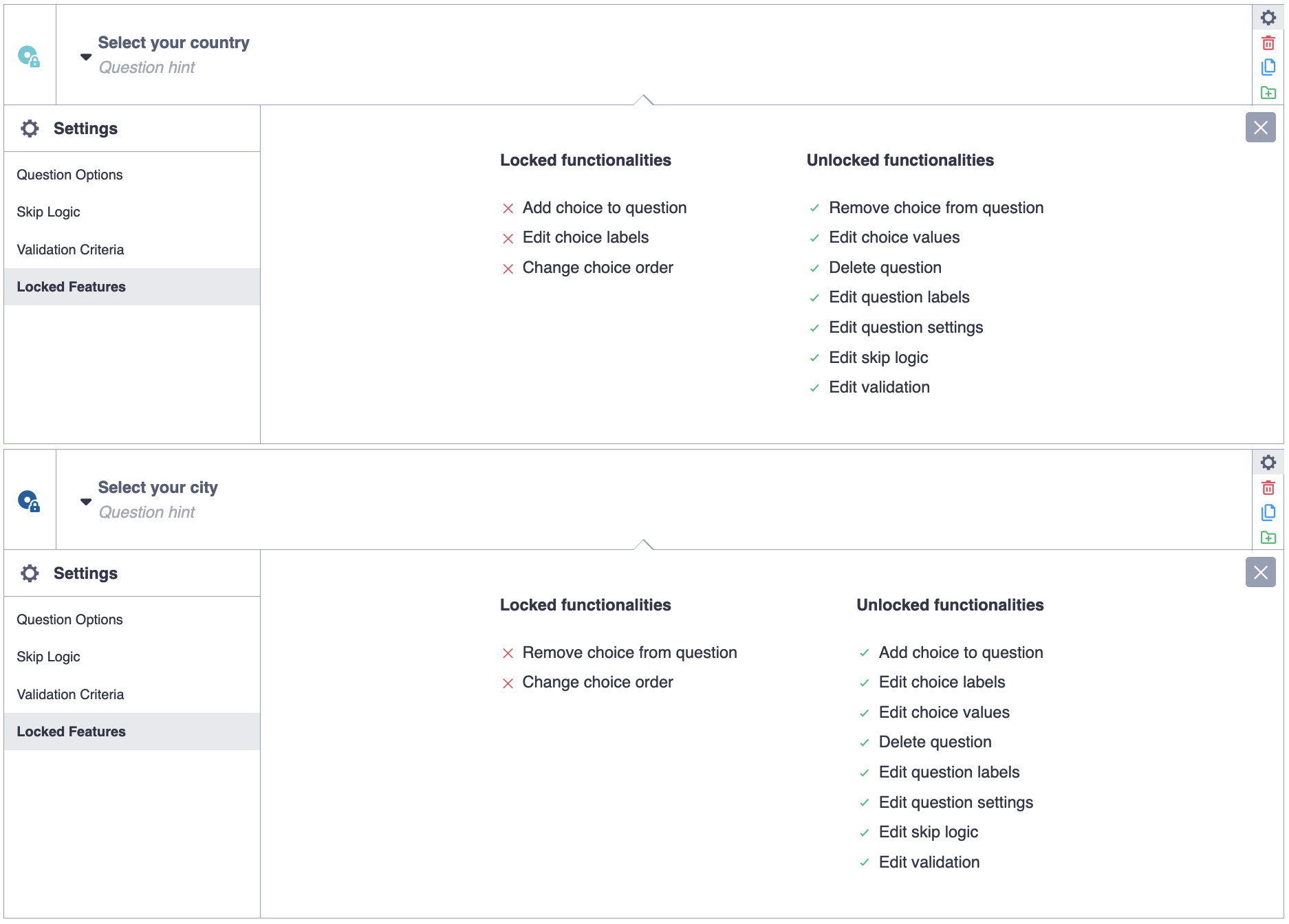Click the Question hint field under country

coord(147,67)
